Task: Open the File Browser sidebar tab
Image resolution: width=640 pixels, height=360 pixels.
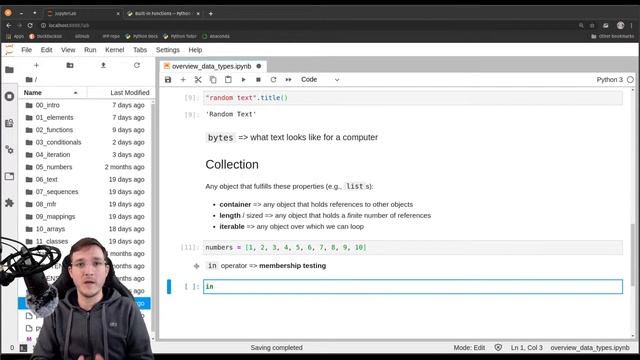Action: [9, 70]
